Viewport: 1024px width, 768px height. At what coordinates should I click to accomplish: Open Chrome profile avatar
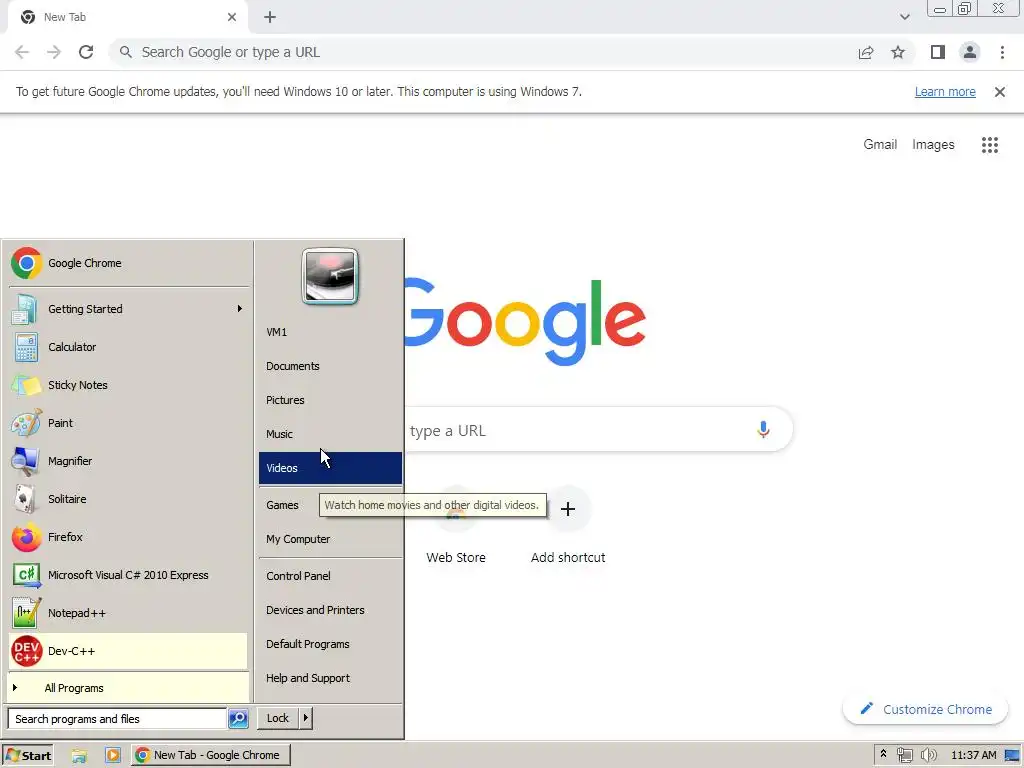click(x=970, y=52)
